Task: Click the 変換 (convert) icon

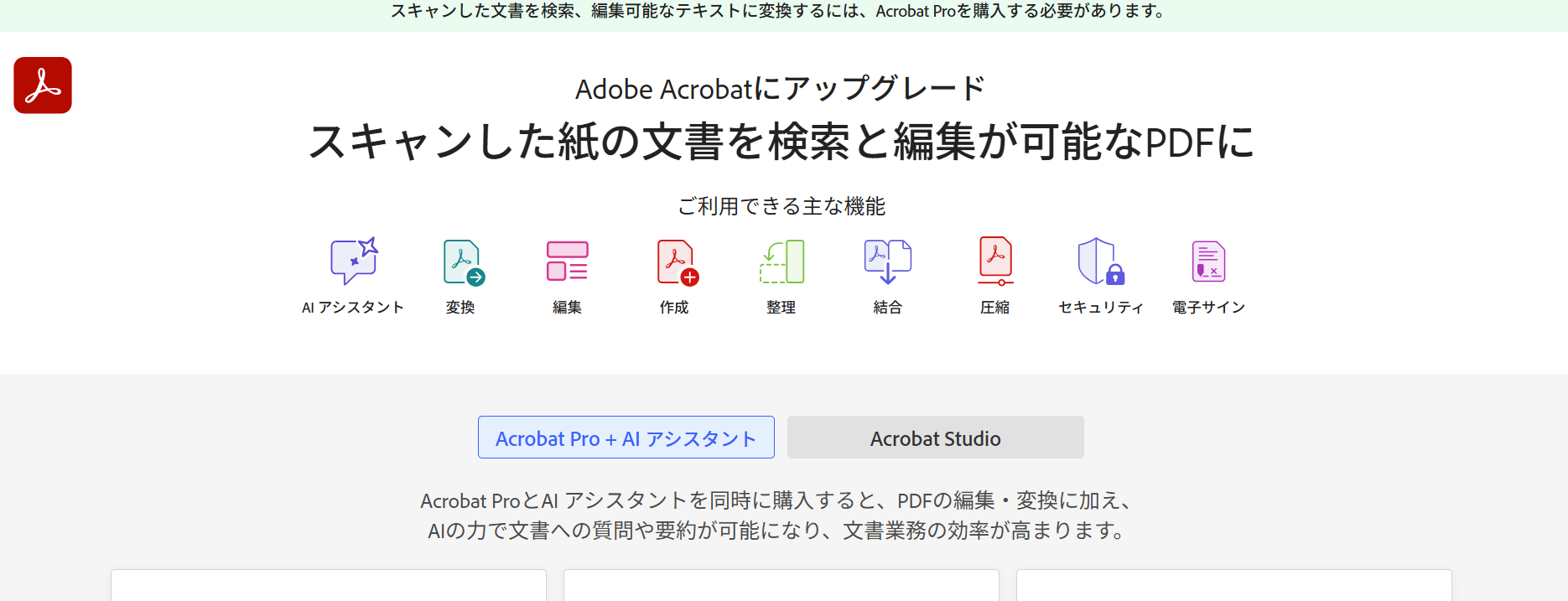Action: click(464, 262)
